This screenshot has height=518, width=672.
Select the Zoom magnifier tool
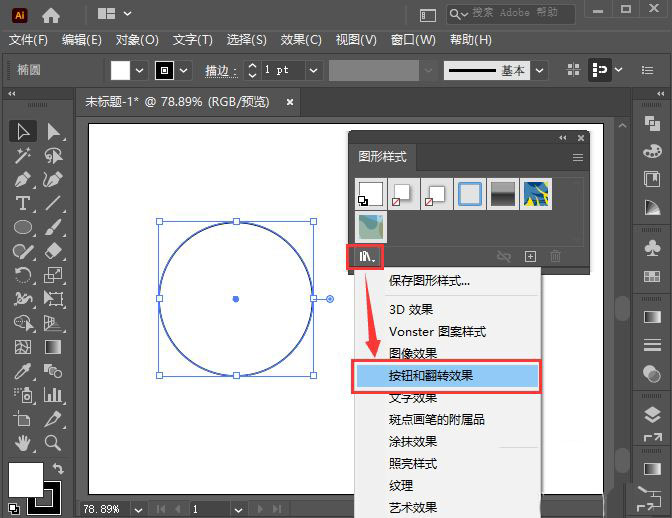(53, 443)
